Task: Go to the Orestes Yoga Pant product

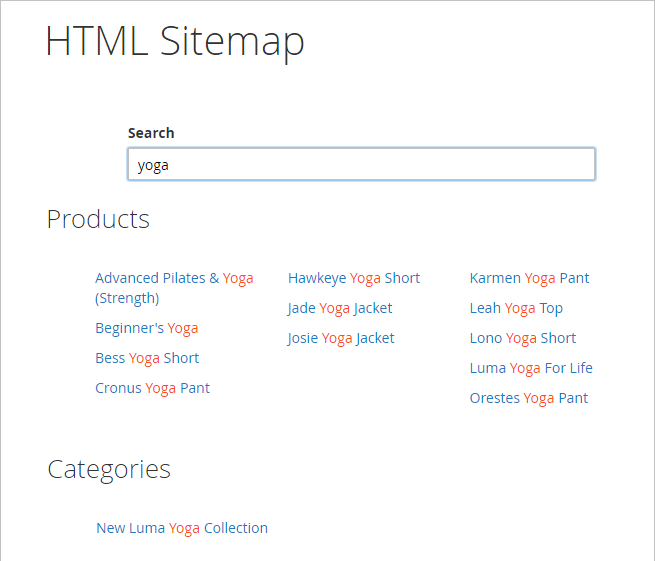Action: point(528,398)
